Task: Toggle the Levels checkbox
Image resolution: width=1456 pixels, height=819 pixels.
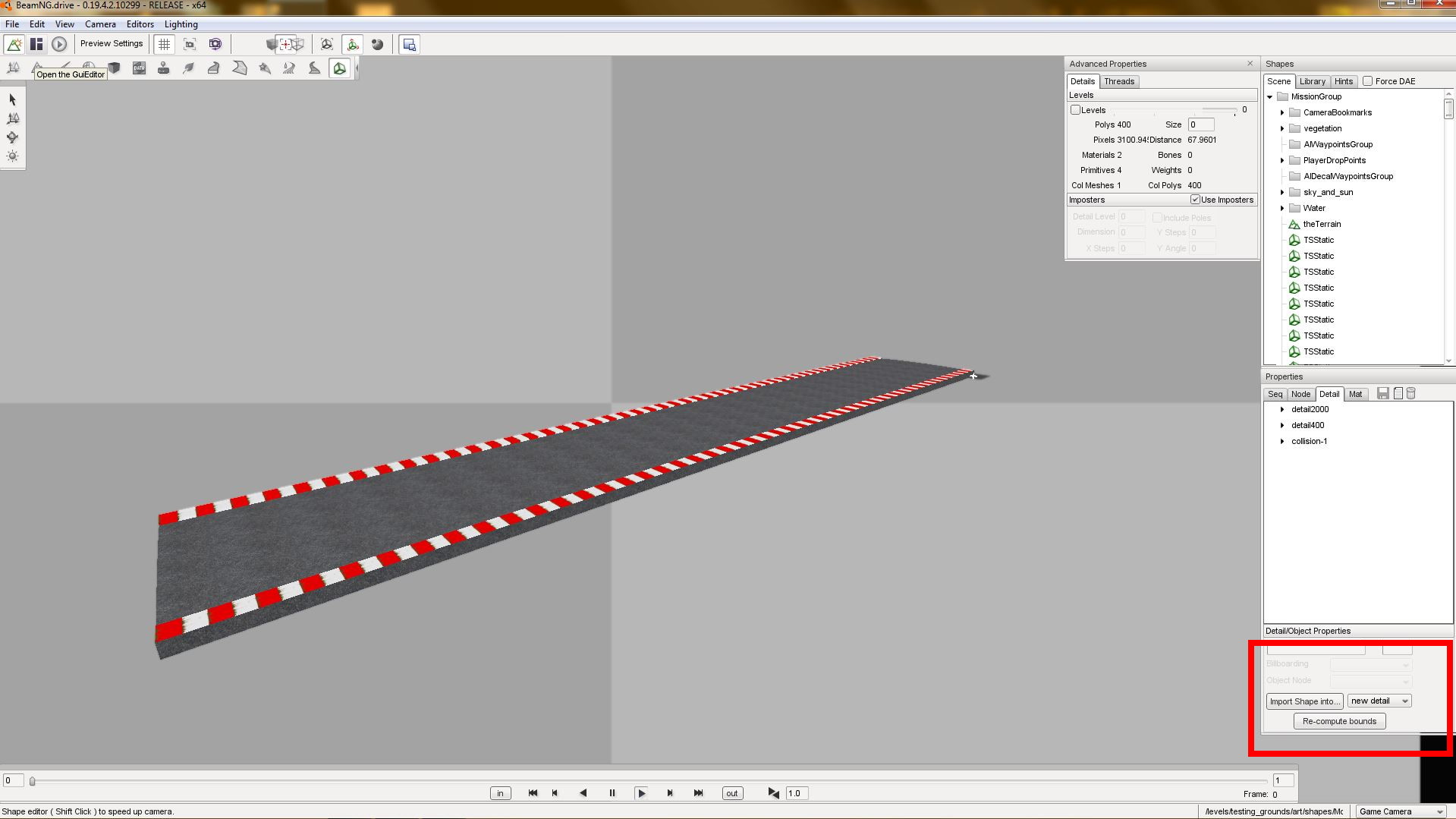Action: click(1075, 110)
